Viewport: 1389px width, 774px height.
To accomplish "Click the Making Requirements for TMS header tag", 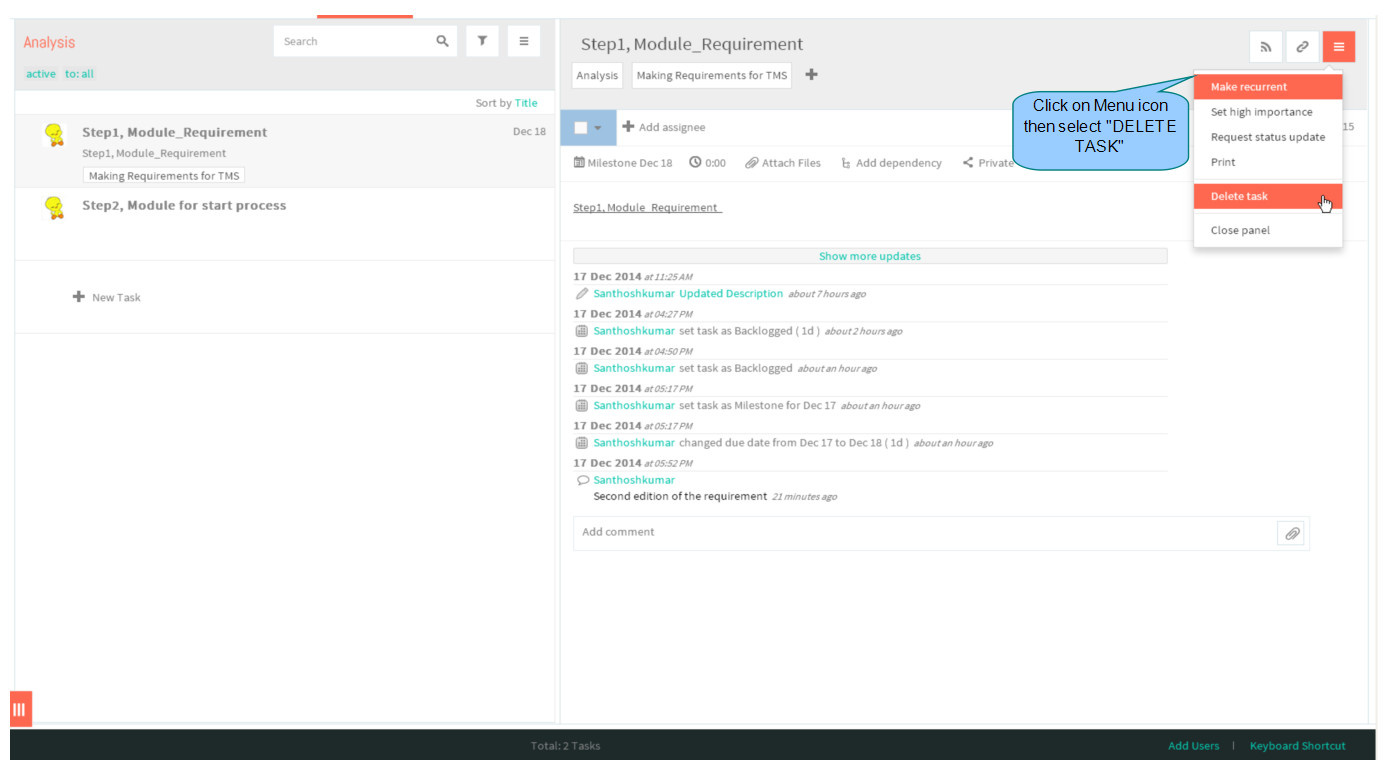I will point(712,76).
